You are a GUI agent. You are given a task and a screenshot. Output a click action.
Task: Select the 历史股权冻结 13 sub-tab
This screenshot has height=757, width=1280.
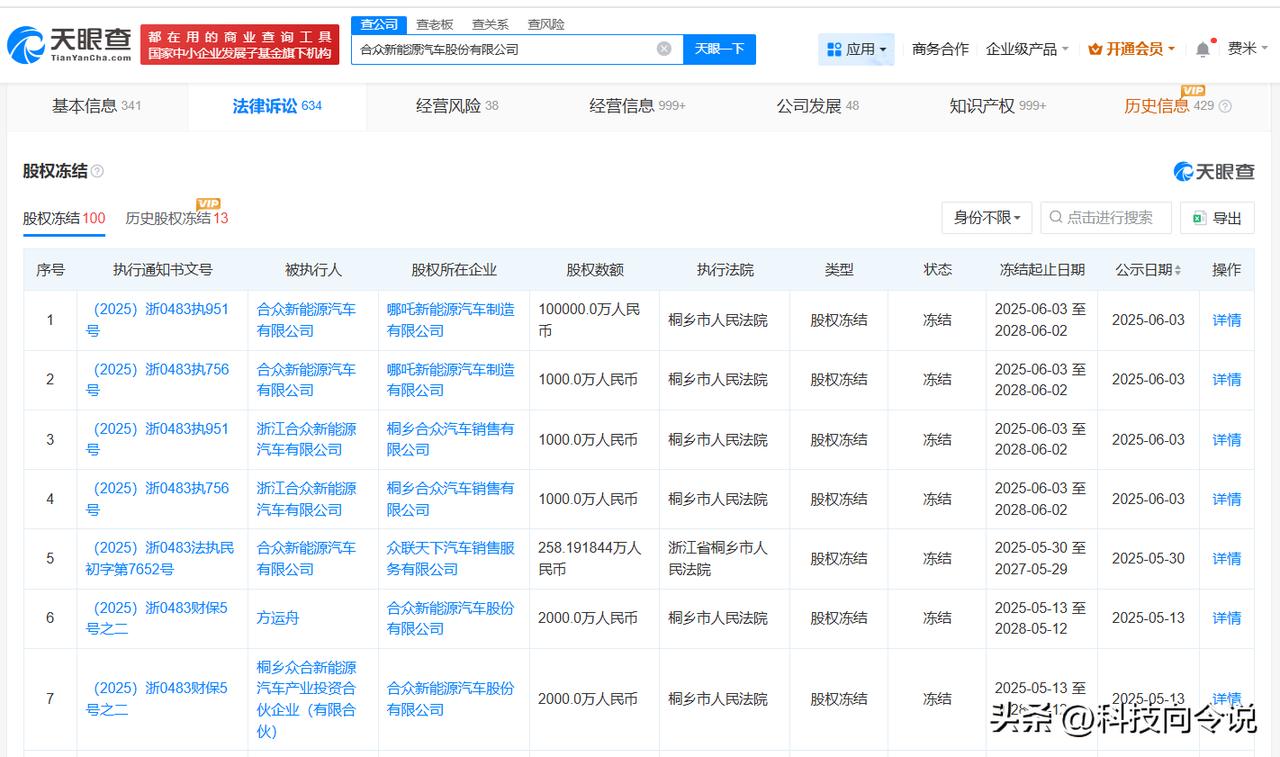click(177, 218)
